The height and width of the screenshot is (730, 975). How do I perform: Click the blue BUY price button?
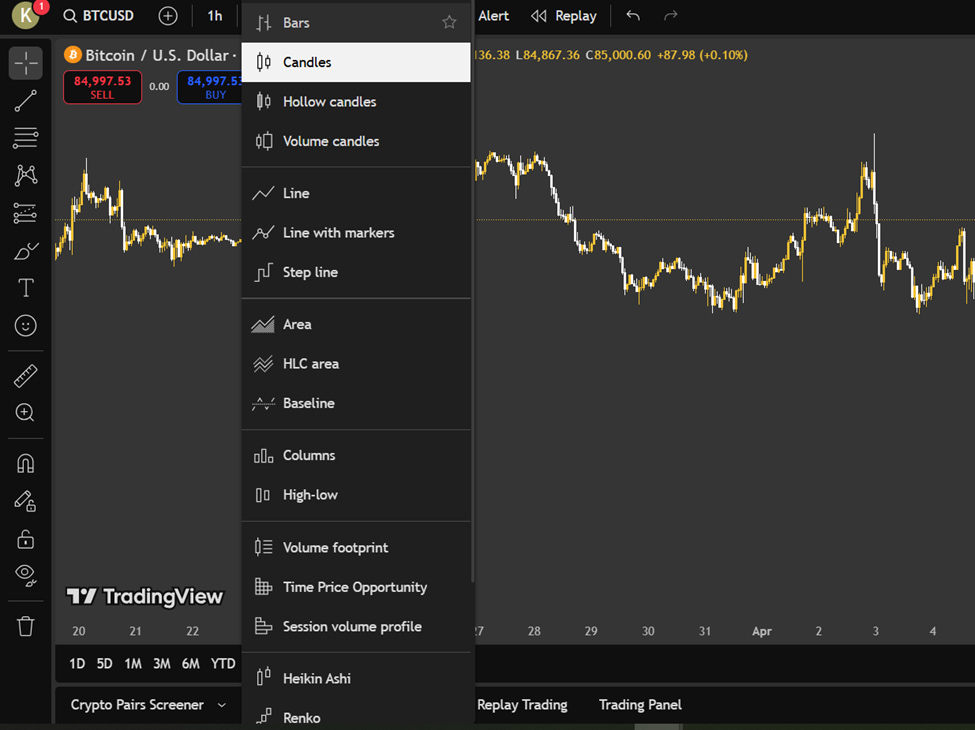[x=210, y=87]
